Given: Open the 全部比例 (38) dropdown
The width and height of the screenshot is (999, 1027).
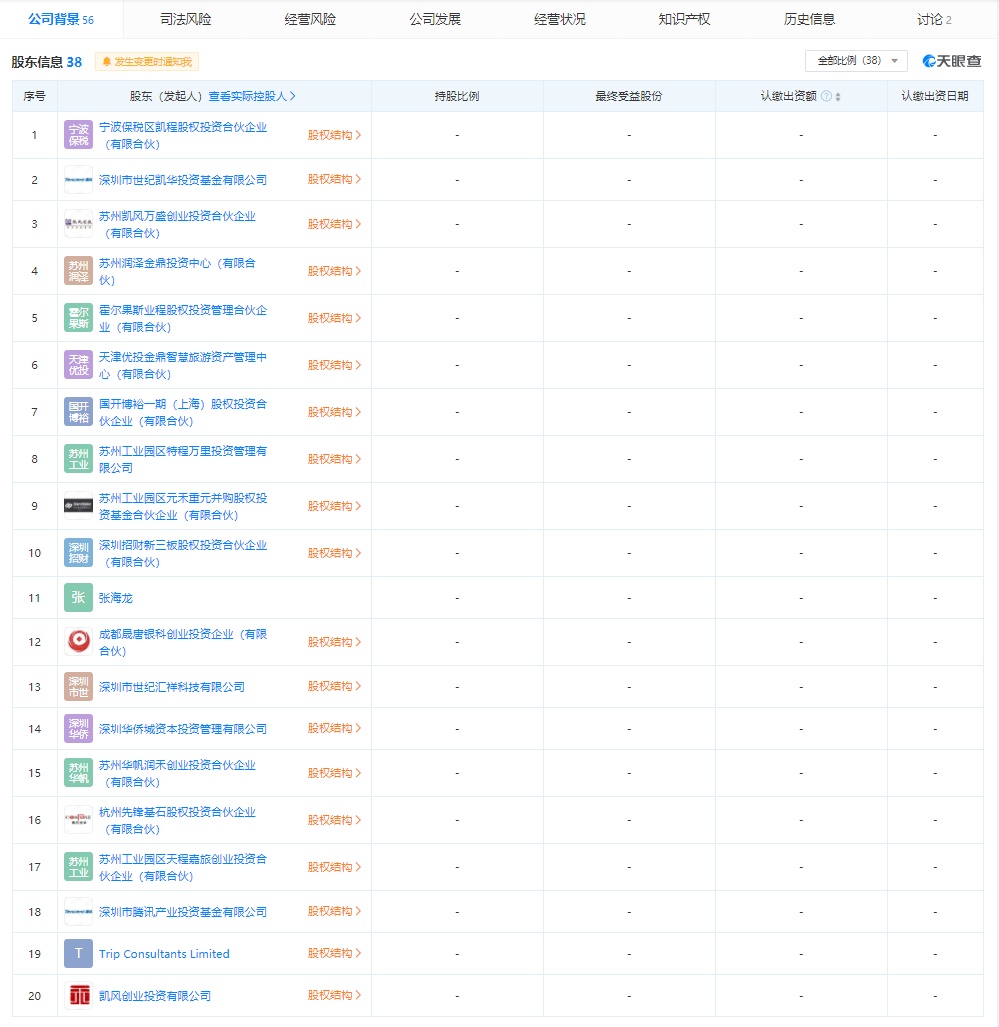Looking at the screenshot, I should [x=856, y=61].
